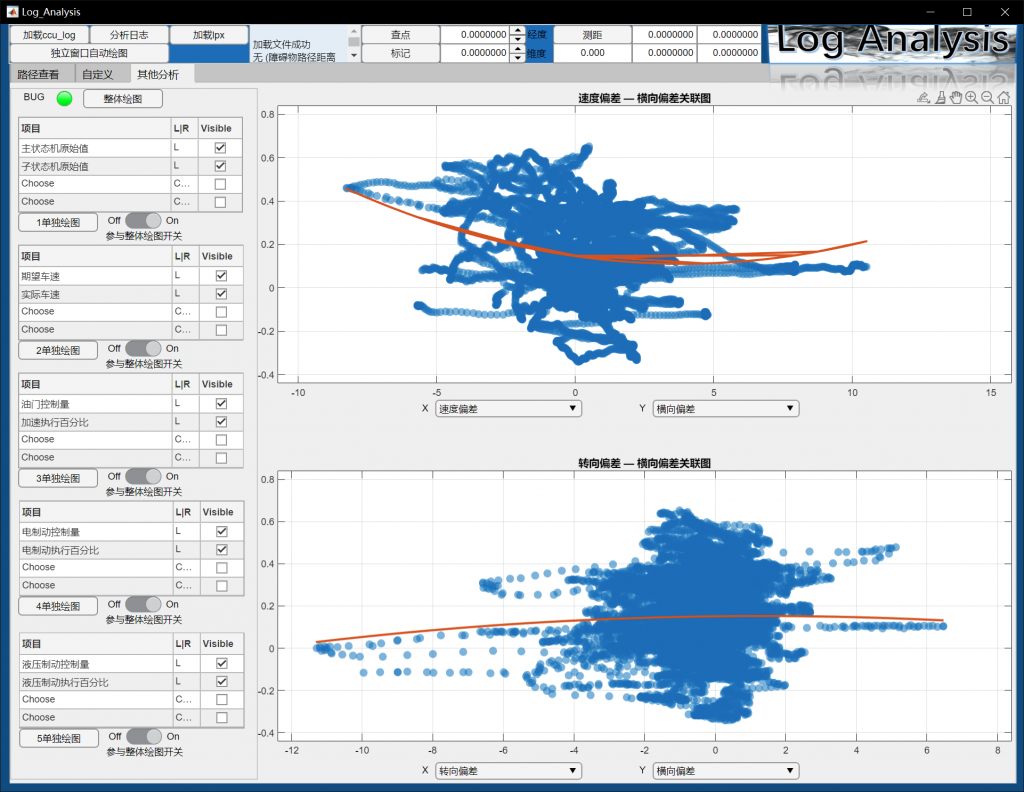Select the zoom out magnifier
1024x792 pixels.
tap(988, 98)
